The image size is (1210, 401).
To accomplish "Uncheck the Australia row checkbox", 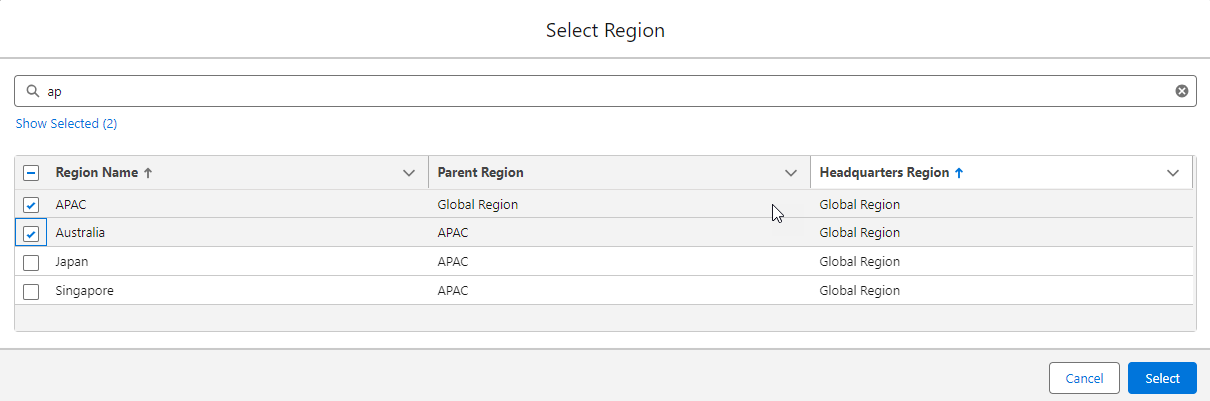I will [31, 233].
